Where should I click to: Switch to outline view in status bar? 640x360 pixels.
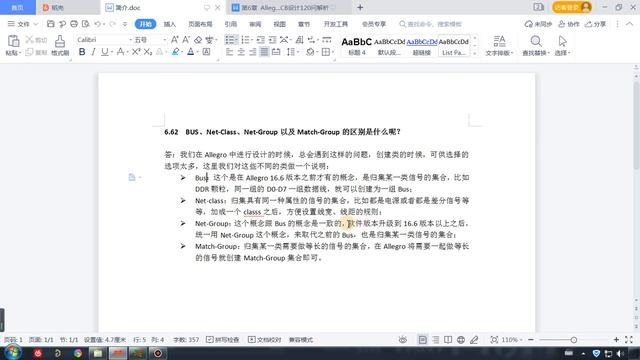pos(436,340)
